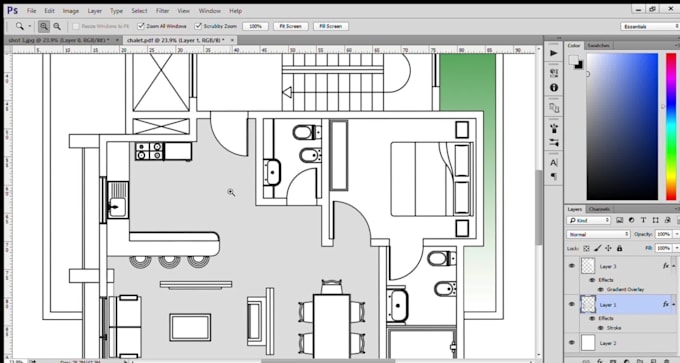Filter layers by adjustment layers icon
The width and height of the screenshot is (680, 363).
[631, 220]
